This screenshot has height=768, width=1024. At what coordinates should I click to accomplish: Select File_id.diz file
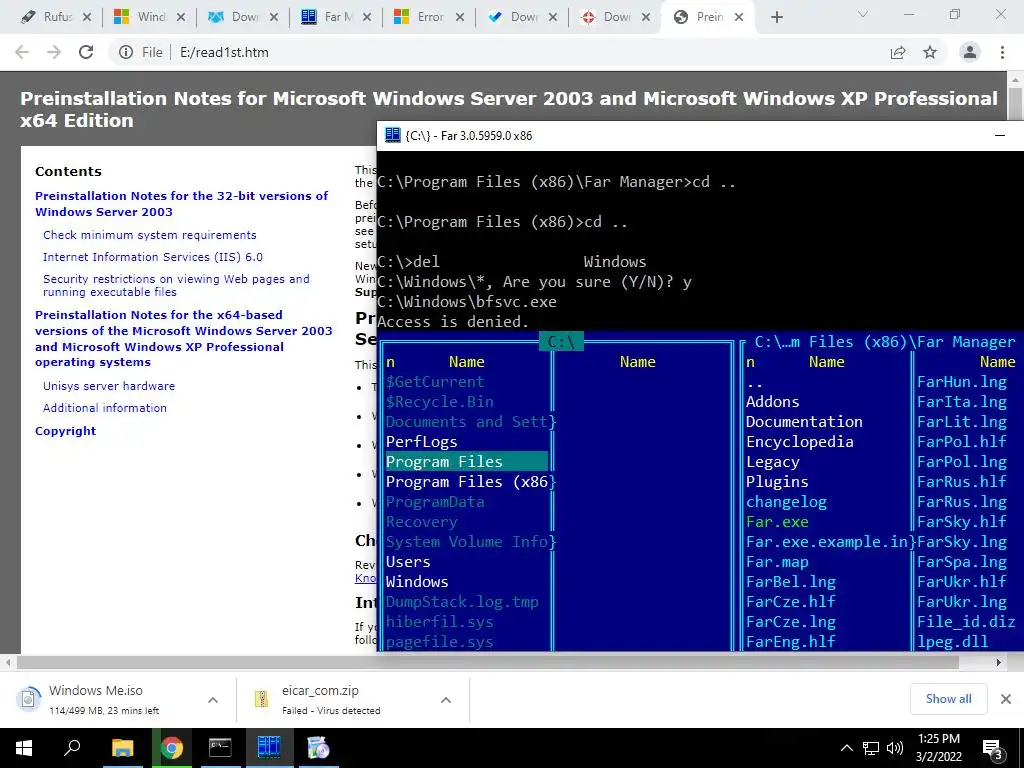[966, 622]
